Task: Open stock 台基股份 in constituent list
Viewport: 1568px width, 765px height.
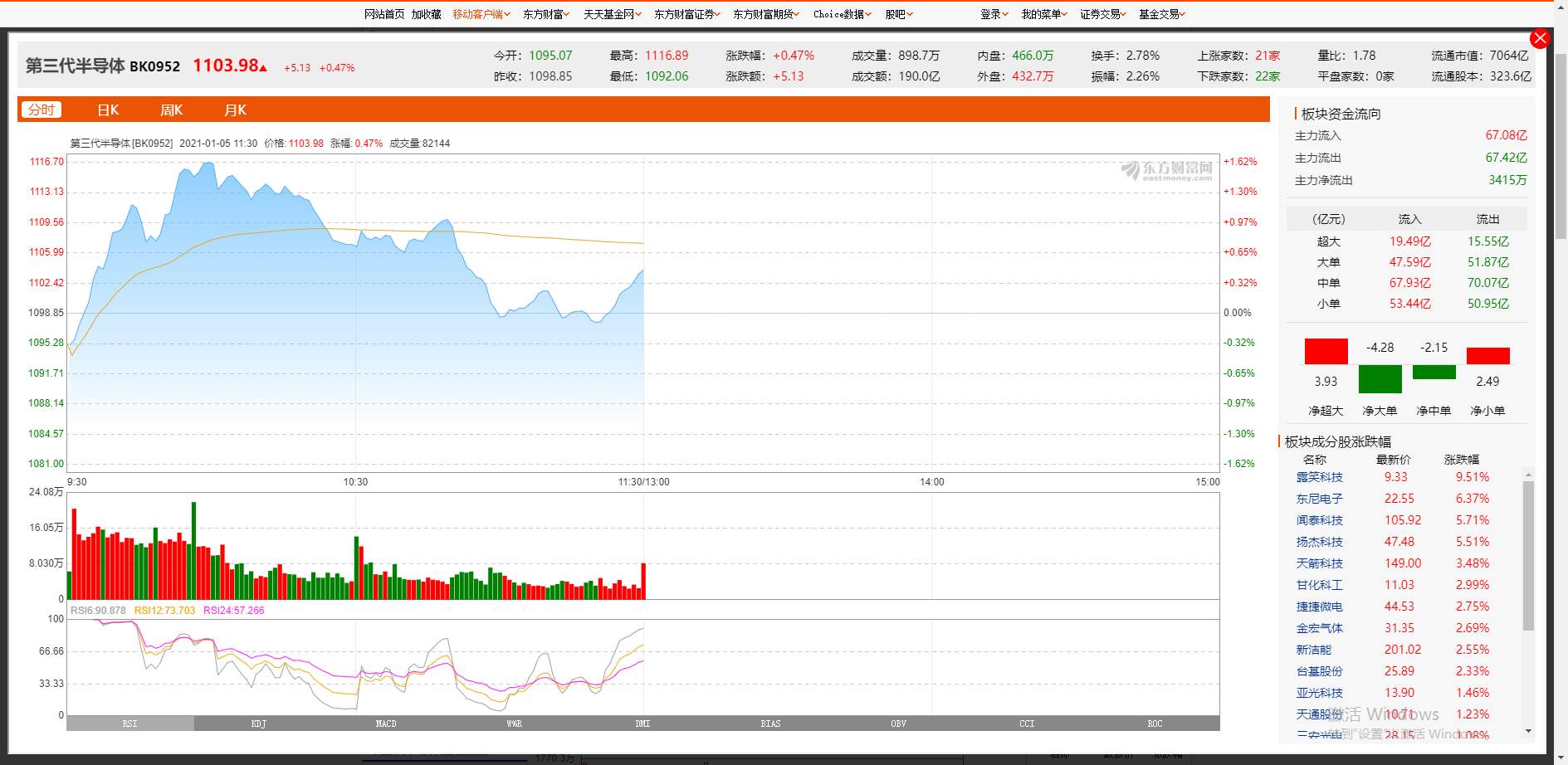Action: (x=1319, y=671)
